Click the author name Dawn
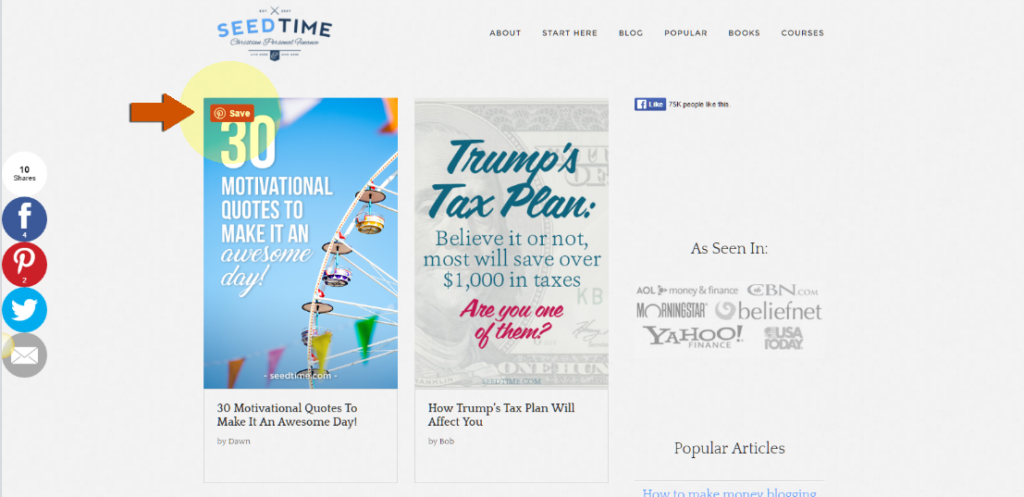 (239, 441)
